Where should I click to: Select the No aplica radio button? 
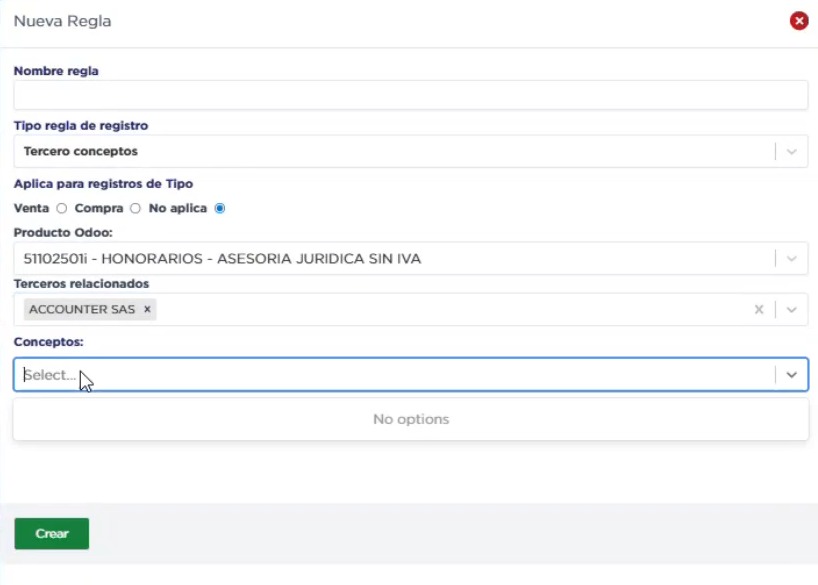coord(220,209)
